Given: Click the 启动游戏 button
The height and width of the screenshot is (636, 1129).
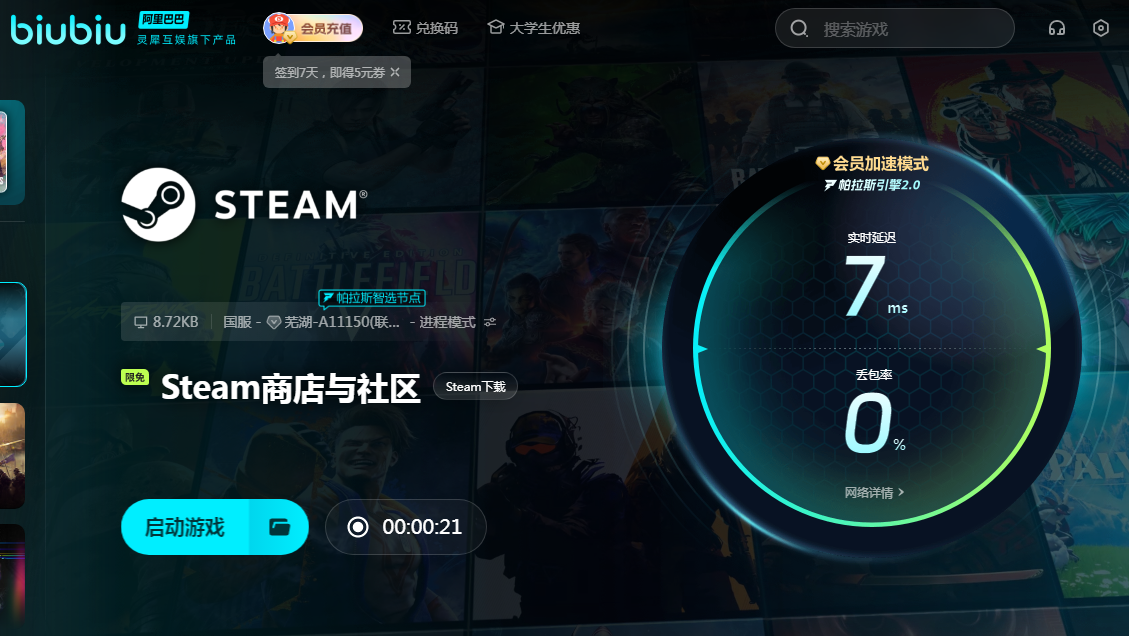Looking at the screenshot, I should [185, 527].
